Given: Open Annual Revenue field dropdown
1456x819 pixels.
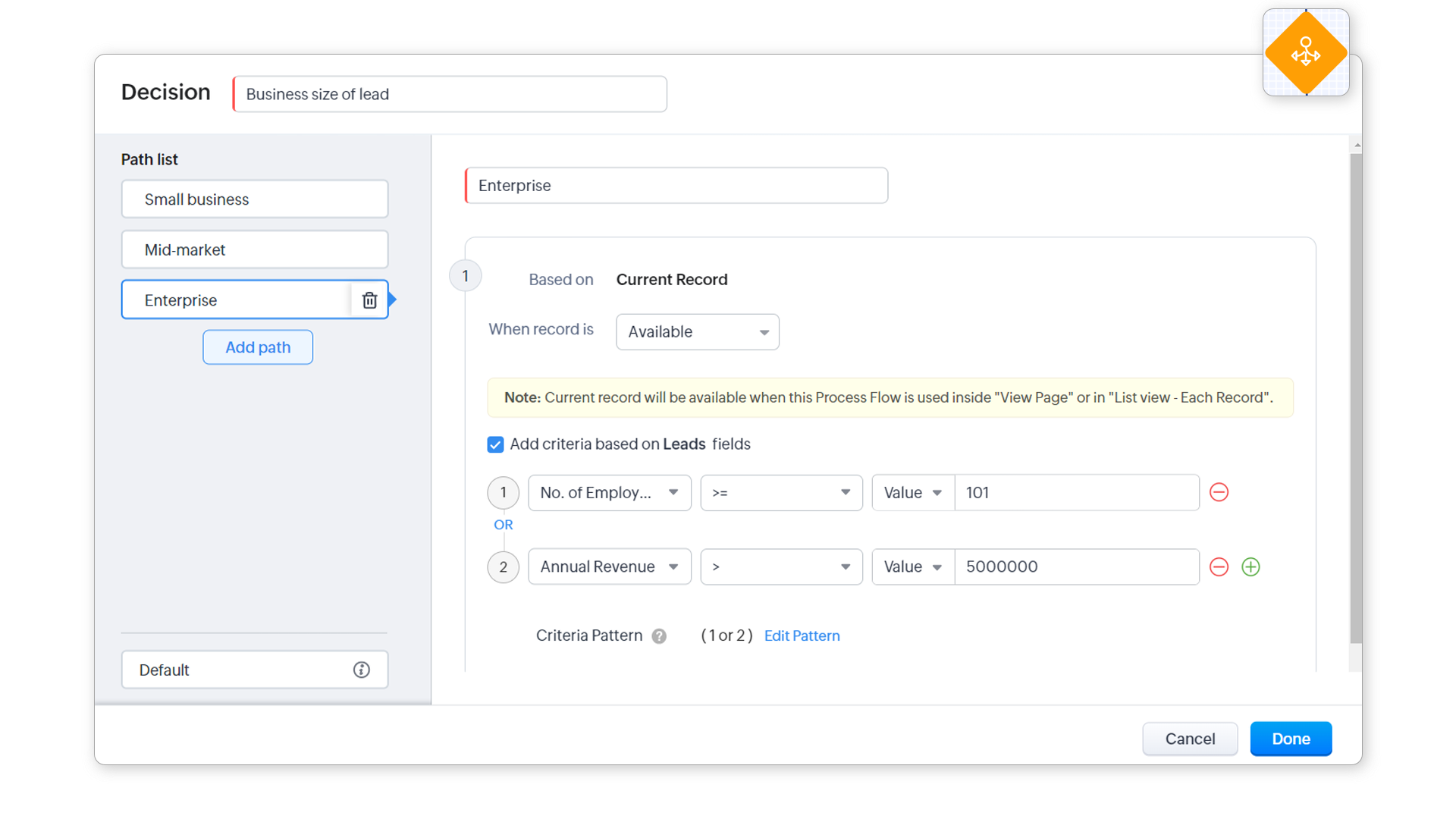Looking at the screenshot, I should click(609, 566).
